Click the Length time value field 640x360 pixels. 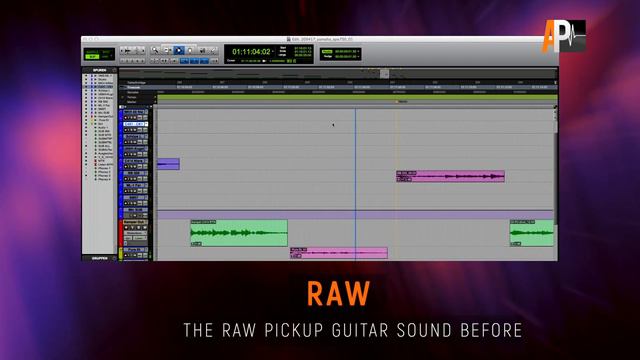click(x=302, y=55)
